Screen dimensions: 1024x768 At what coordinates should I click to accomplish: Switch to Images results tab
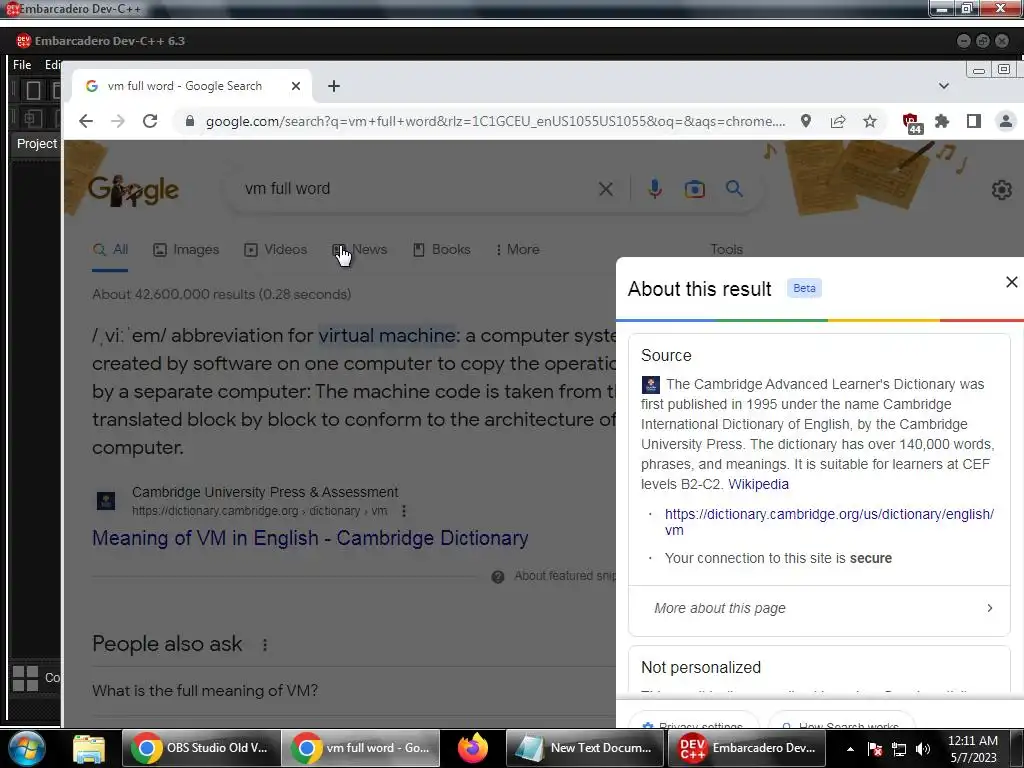click(186, 250)
